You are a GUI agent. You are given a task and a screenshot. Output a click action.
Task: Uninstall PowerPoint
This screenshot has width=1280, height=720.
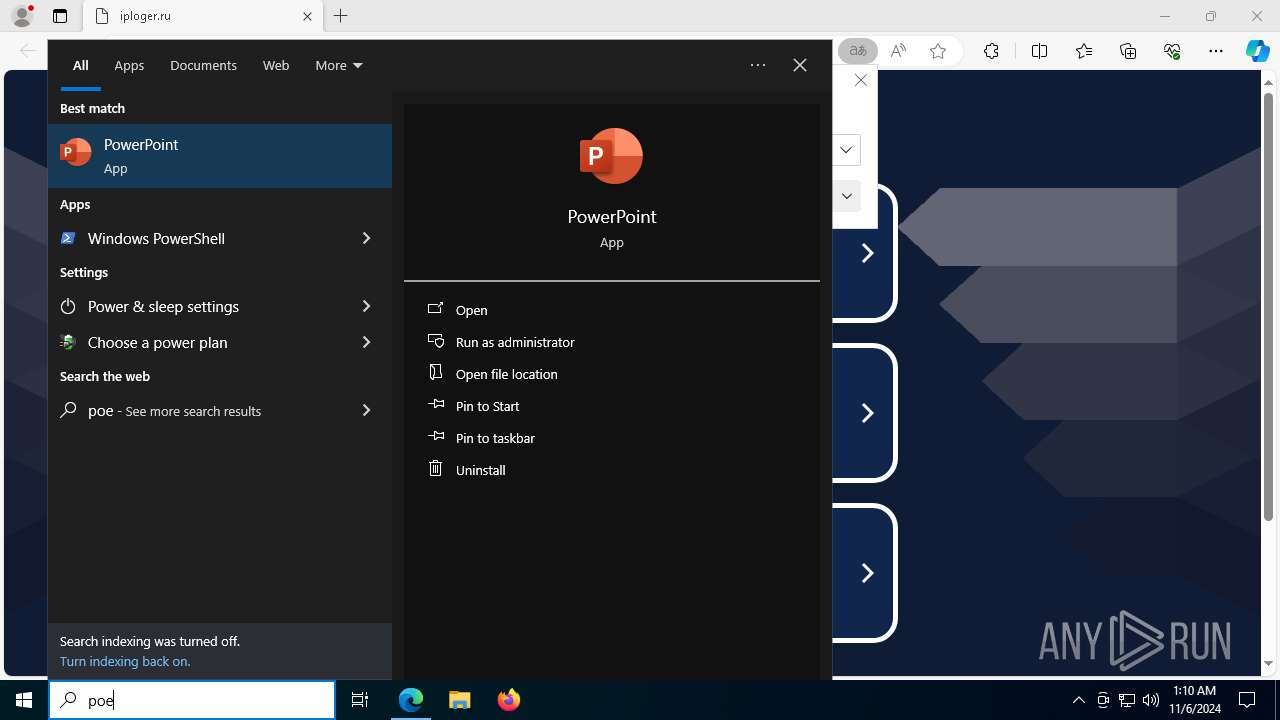pyautogui.click(x=480, y=470)
